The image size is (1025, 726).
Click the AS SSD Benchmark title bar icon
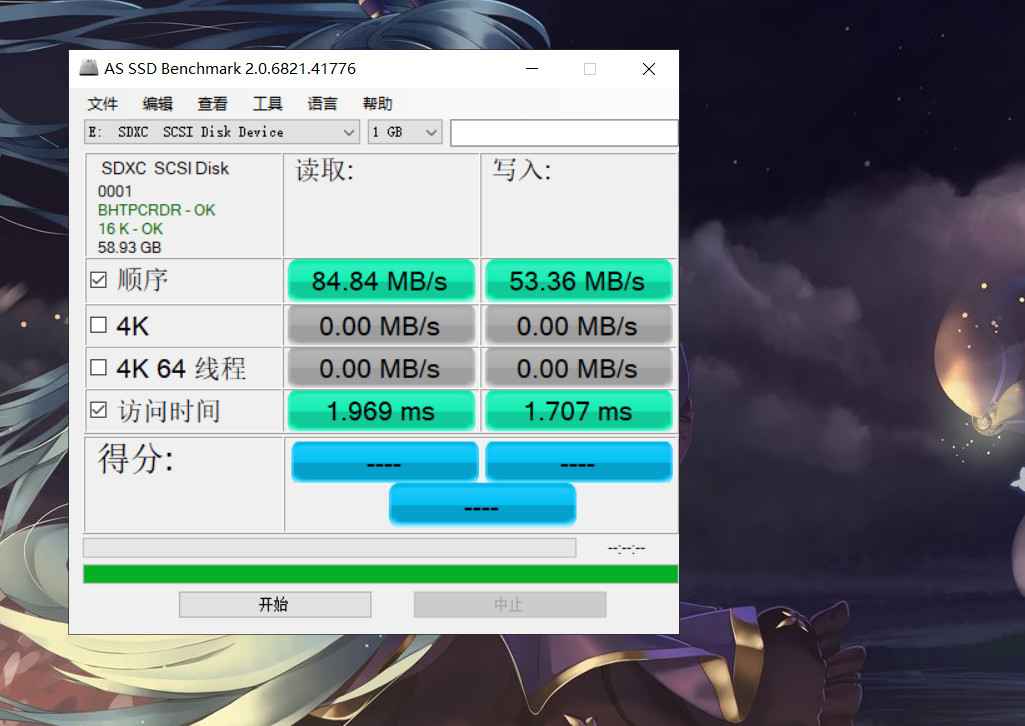(x=89, y=69)
